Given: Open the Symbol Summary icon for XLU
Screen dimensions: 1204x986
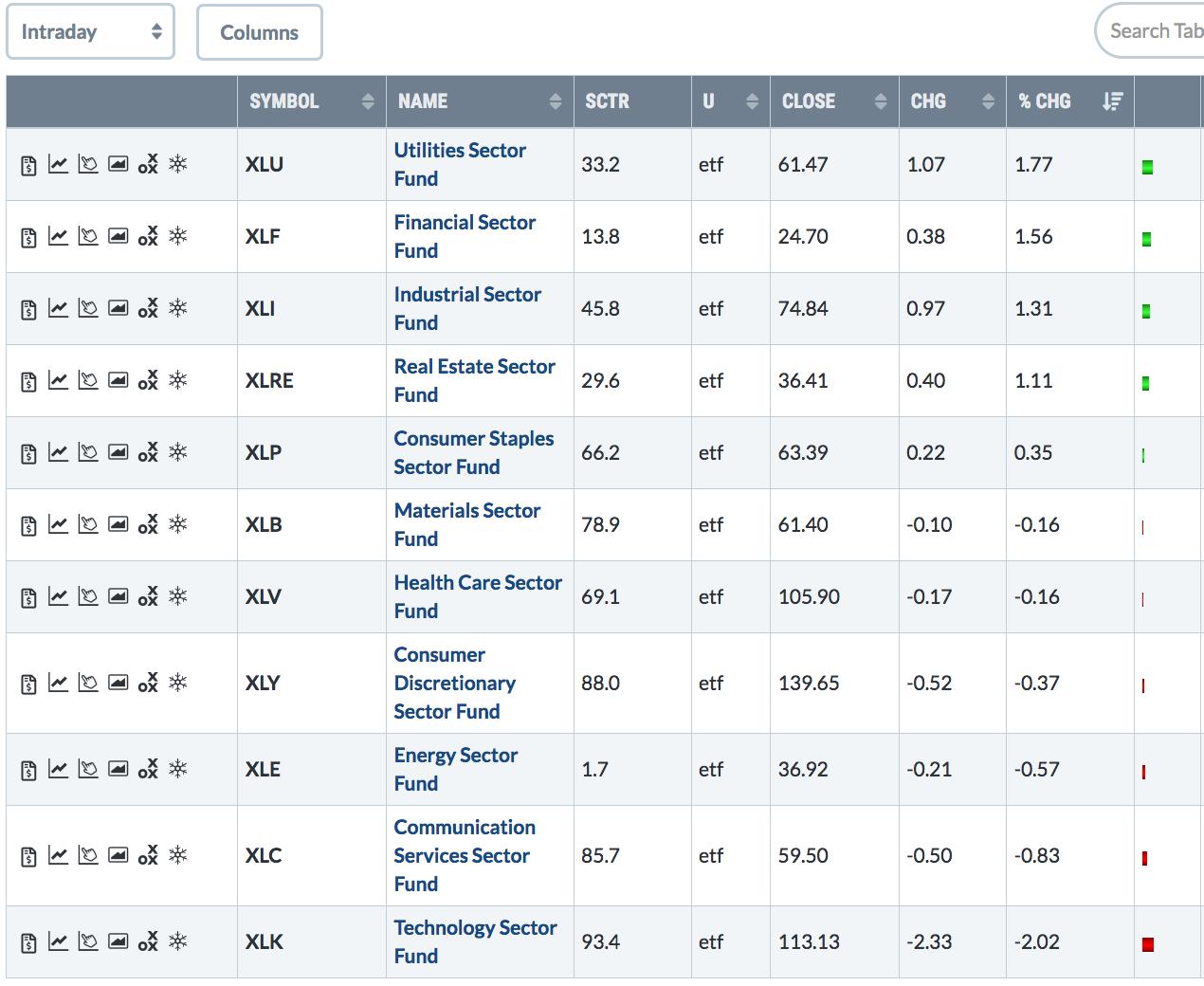Looking at the screenshot, I should (x=28, y=165).
